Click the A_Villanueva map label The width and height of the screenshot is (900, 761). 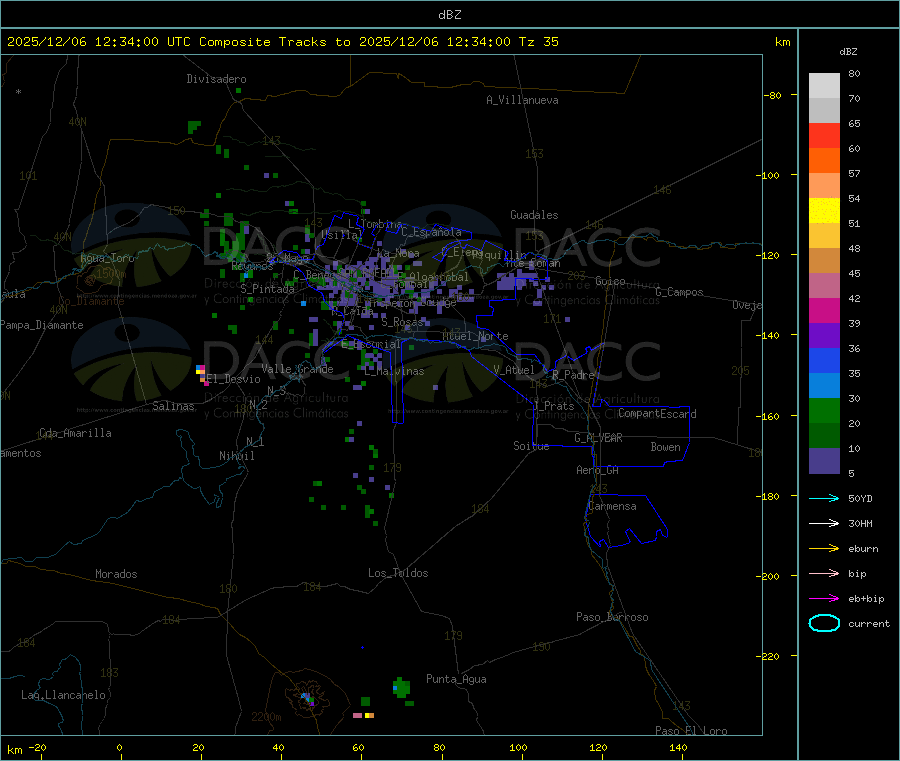(522, 100)
